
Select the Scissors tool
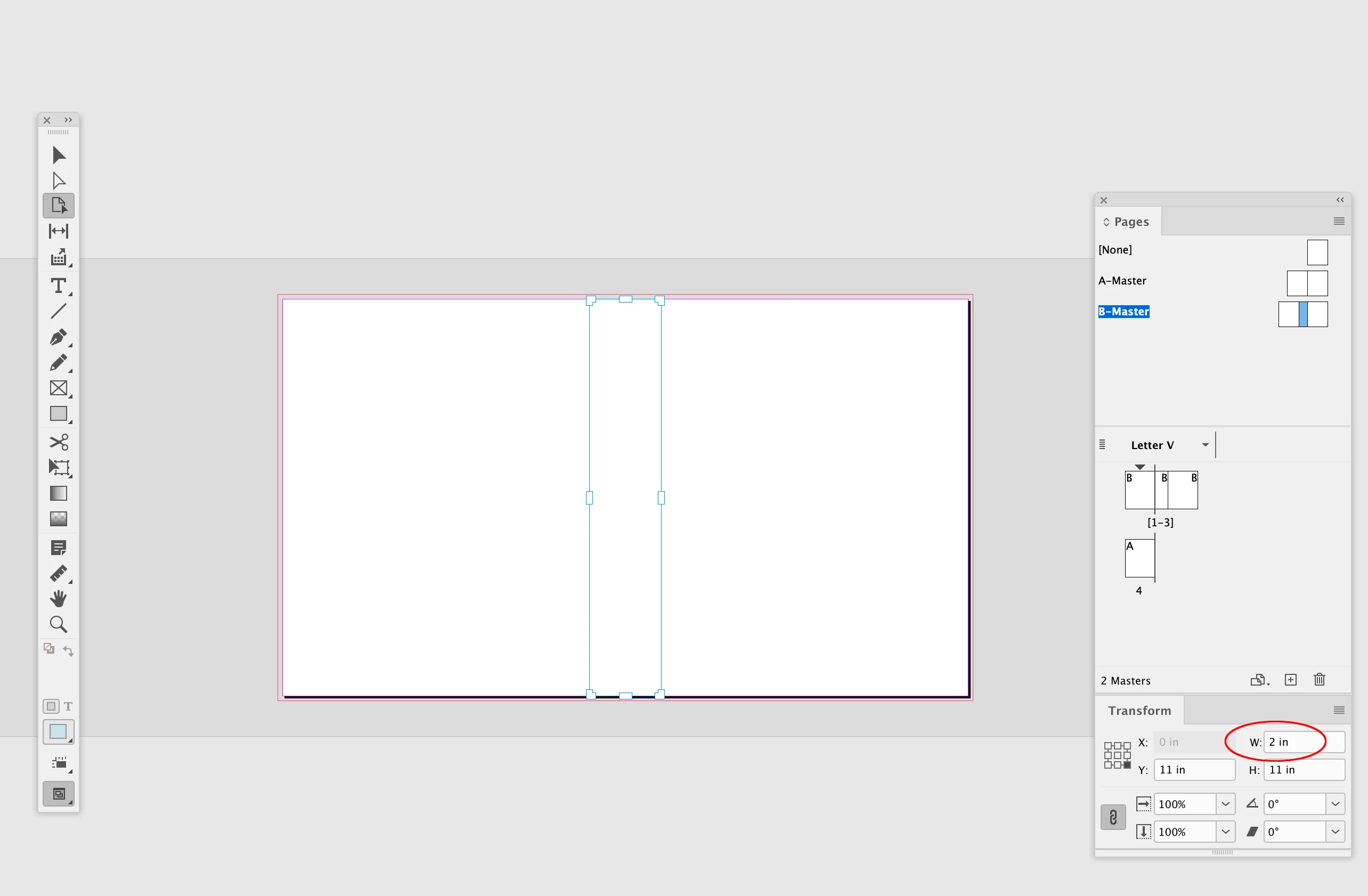[58, 442]
